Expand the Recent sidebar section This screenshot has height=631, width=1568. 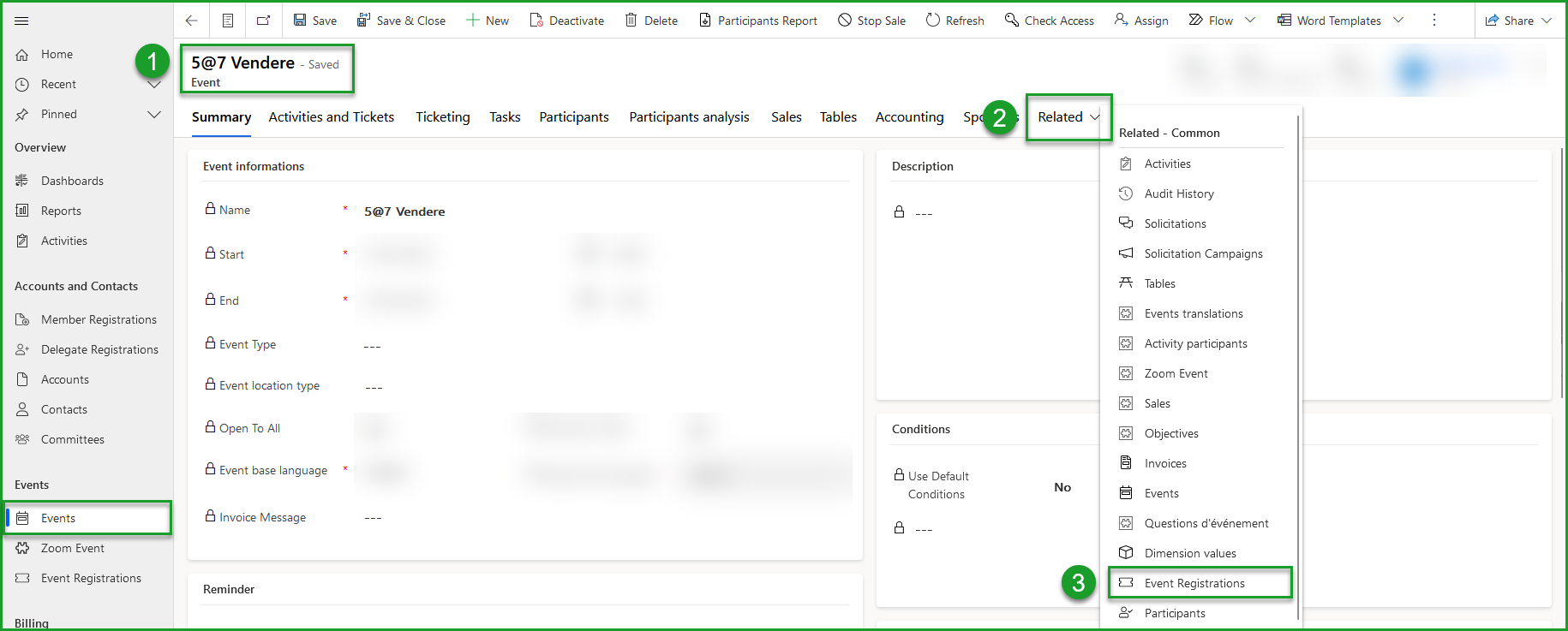pyautogui.click(x=154, y=84)
